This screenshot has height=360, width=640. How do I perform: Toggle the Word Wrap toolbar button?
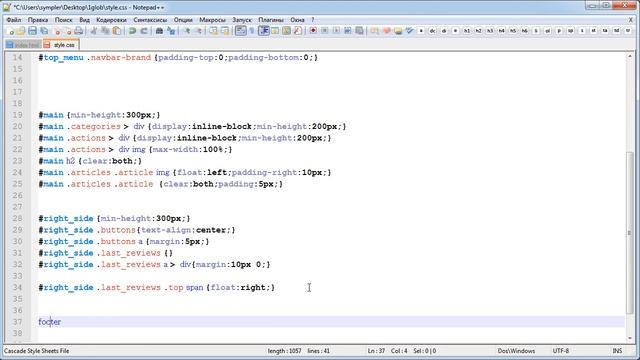pyautogui.click(x=241, y=31)
